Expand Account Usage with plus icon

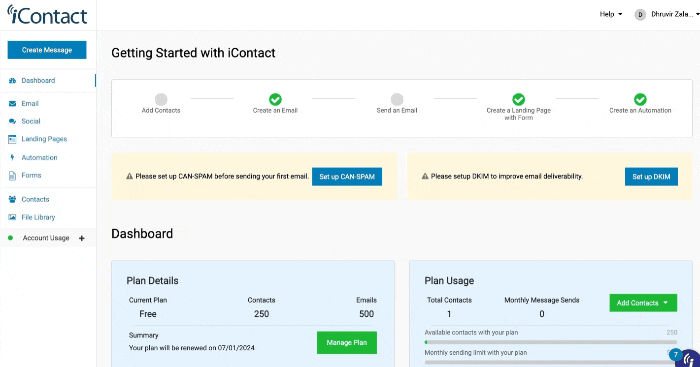82,238
